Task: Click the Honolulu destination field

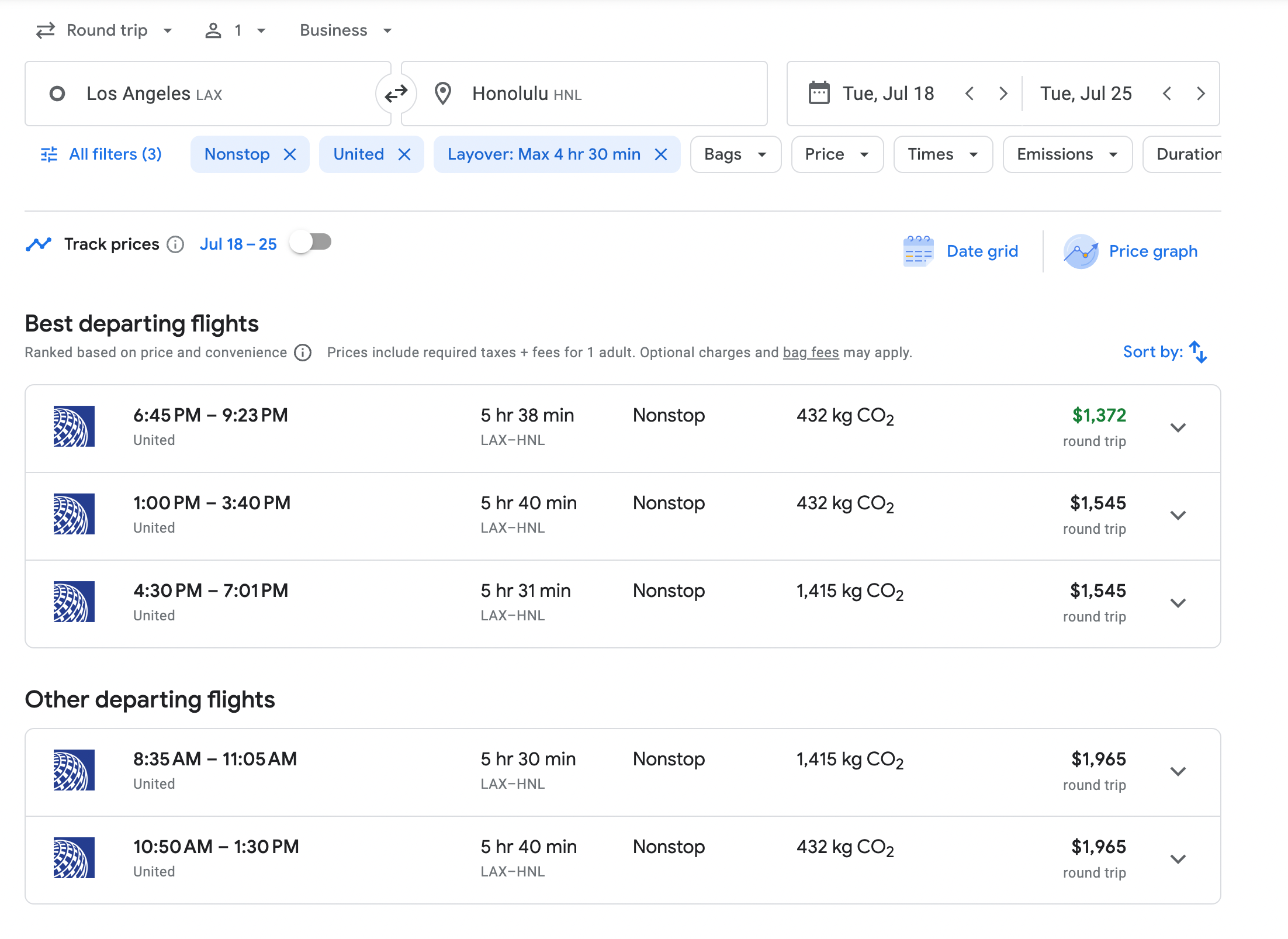Action: [x=584, y=94]
